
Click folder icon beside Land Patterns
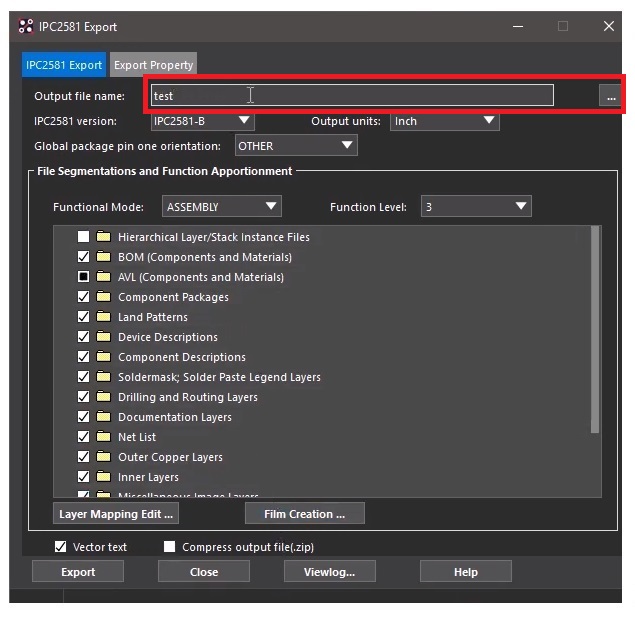click(x=103, y=316)
